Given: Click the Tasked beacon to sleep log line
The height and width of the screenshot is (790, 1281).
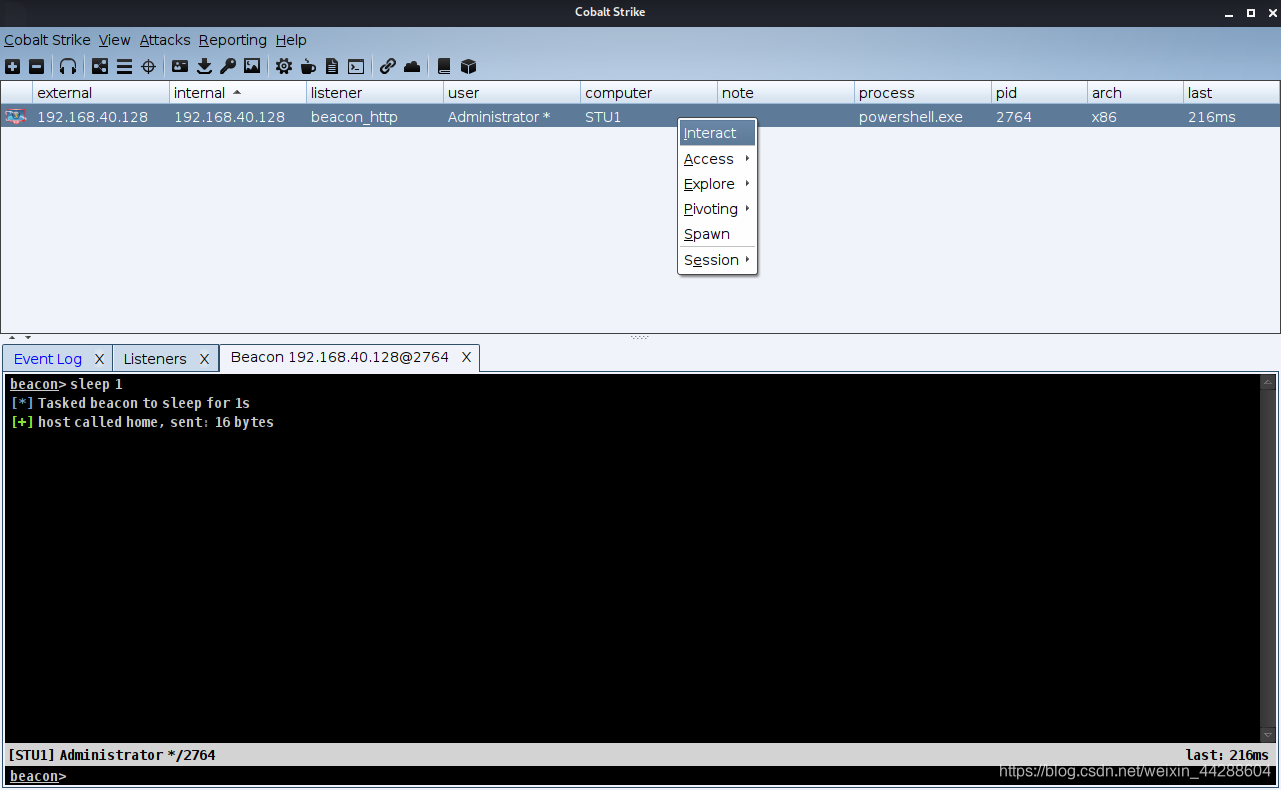Looking at the screenshot, I should (130, 403).
